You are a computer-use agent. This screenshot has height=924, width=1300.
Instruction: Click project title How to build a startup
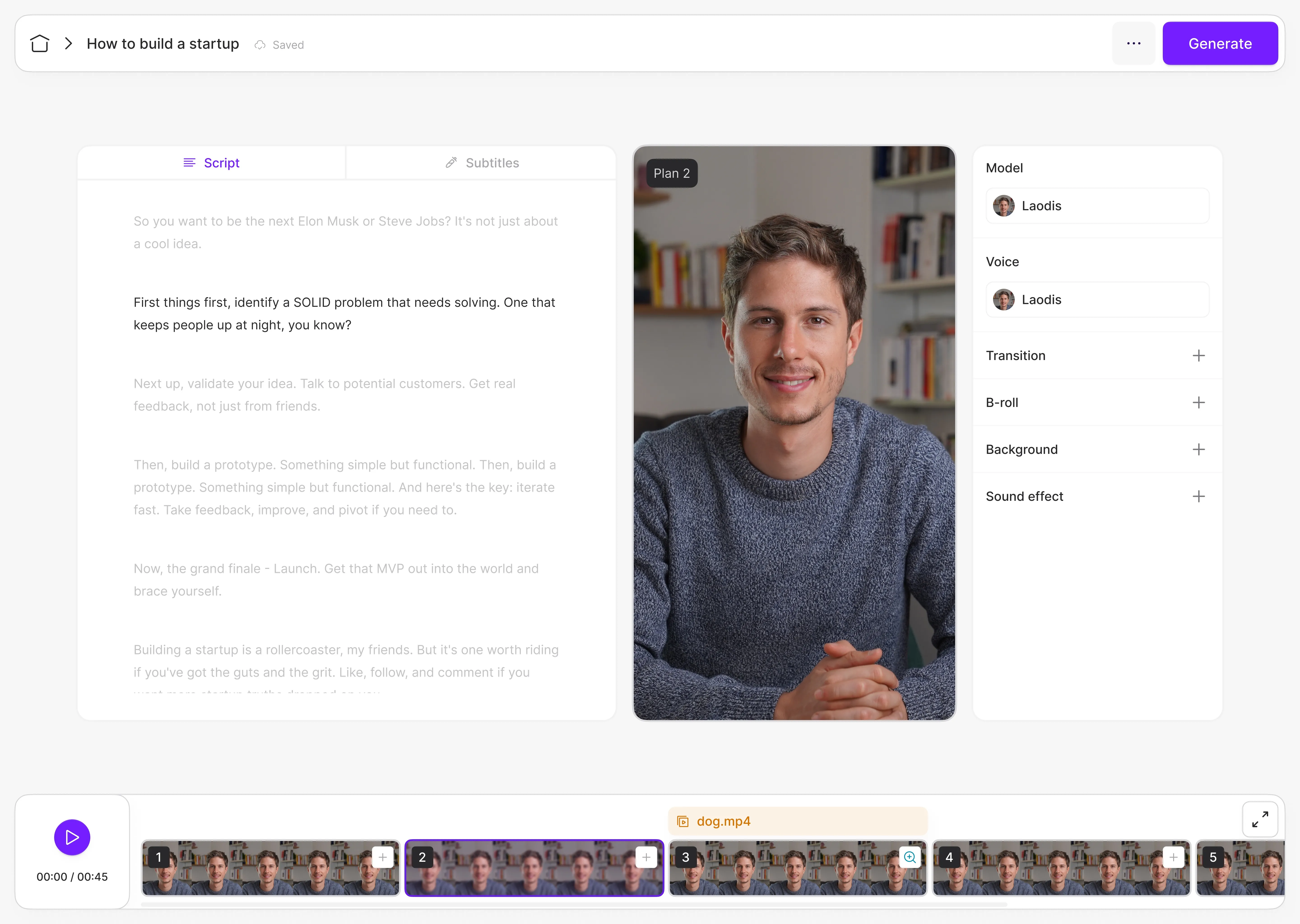[x=163, y=44]
